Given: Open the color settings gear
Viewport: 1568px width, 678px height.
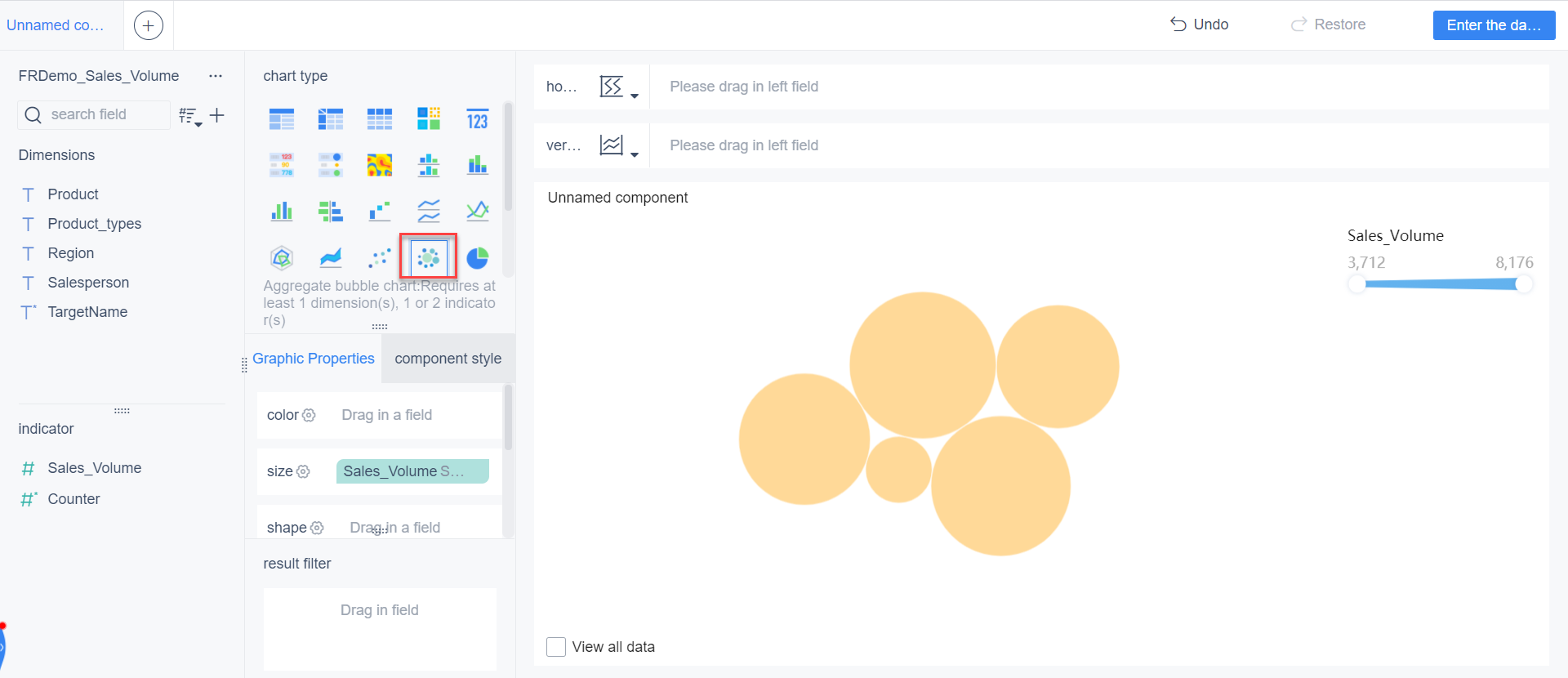Looking at the screenshot, I should 309,415.
